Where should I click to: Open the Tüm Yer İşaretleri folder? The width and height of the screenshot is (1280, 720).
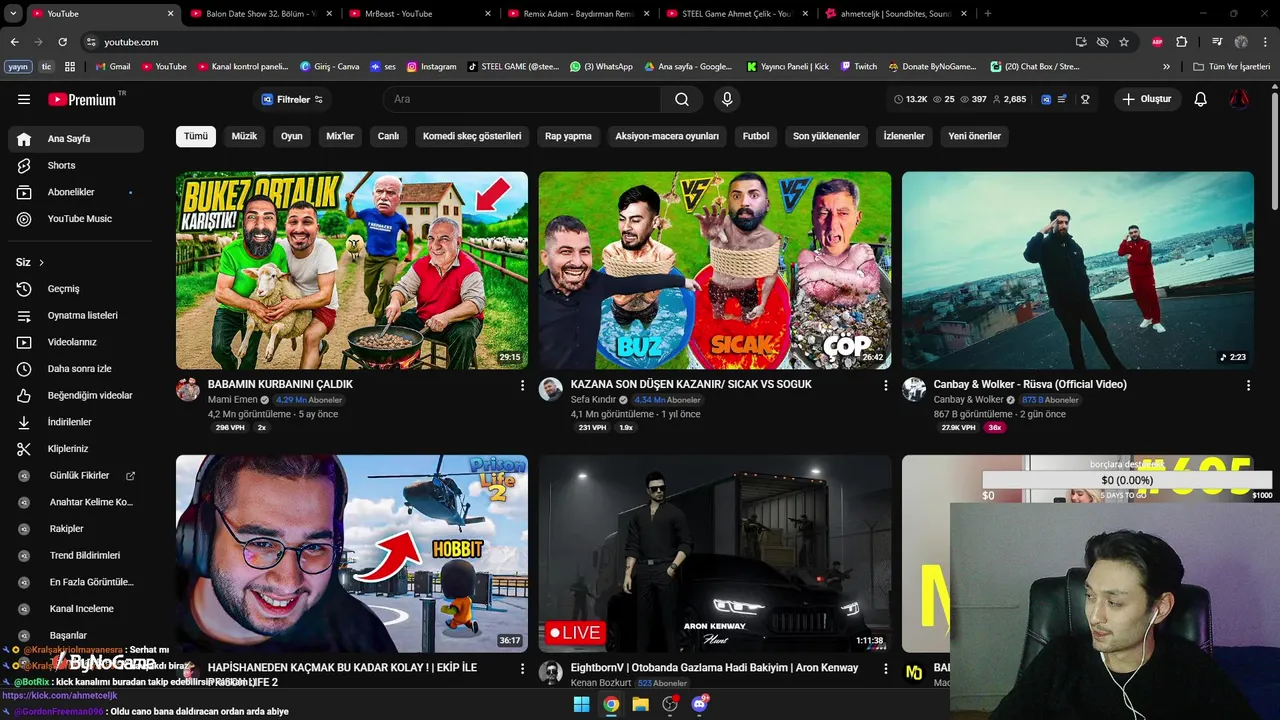(1232, 66)
